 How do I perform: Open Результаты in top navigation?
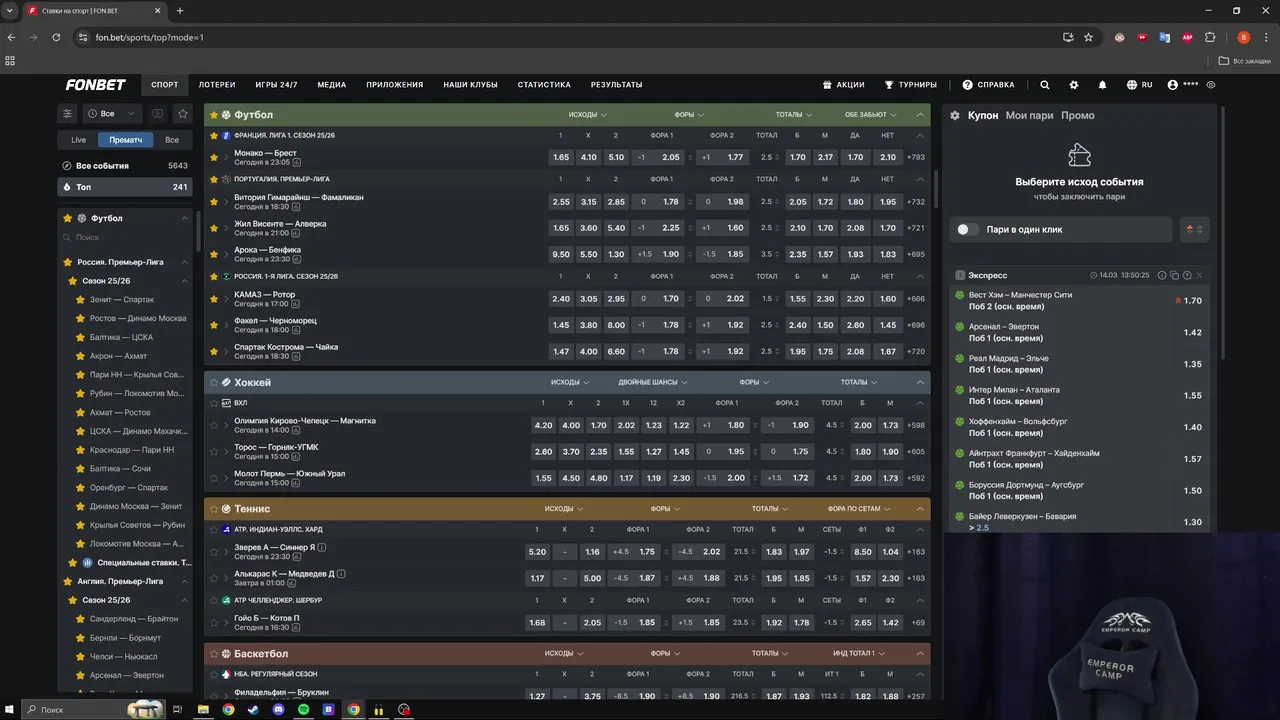[x=616, y=85]
